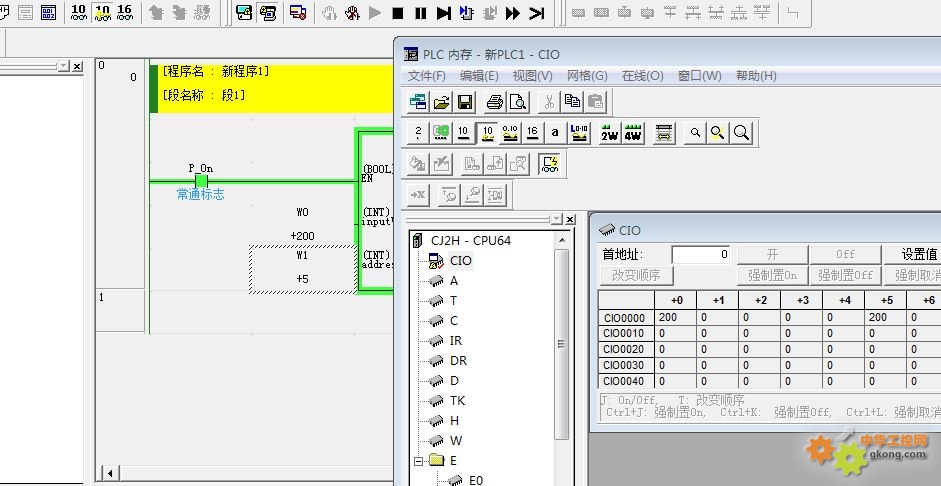Toggle signed decimal display in memory window

(487, 133)
